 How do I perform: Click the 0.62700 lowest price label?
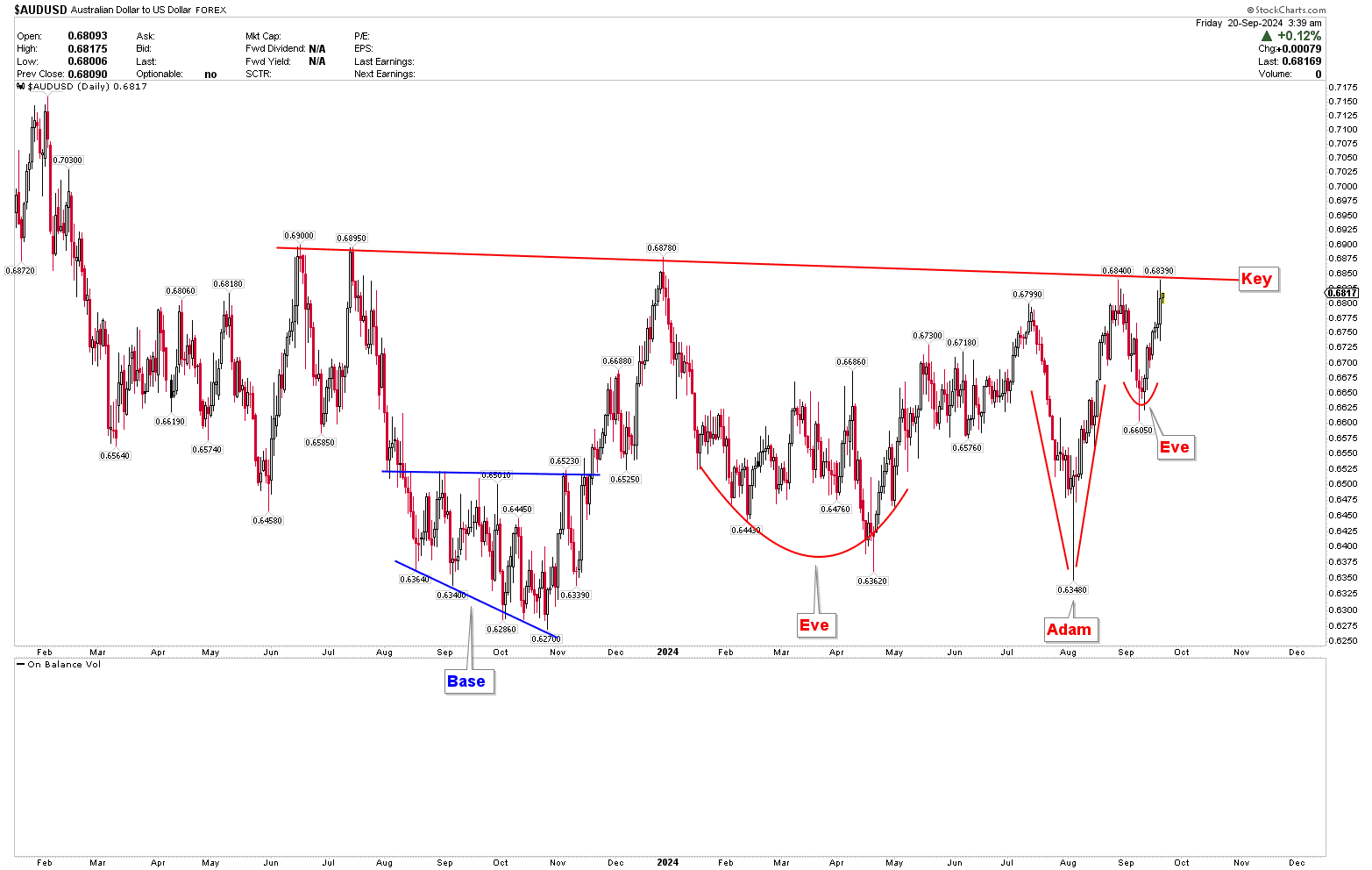click(546, 639)
